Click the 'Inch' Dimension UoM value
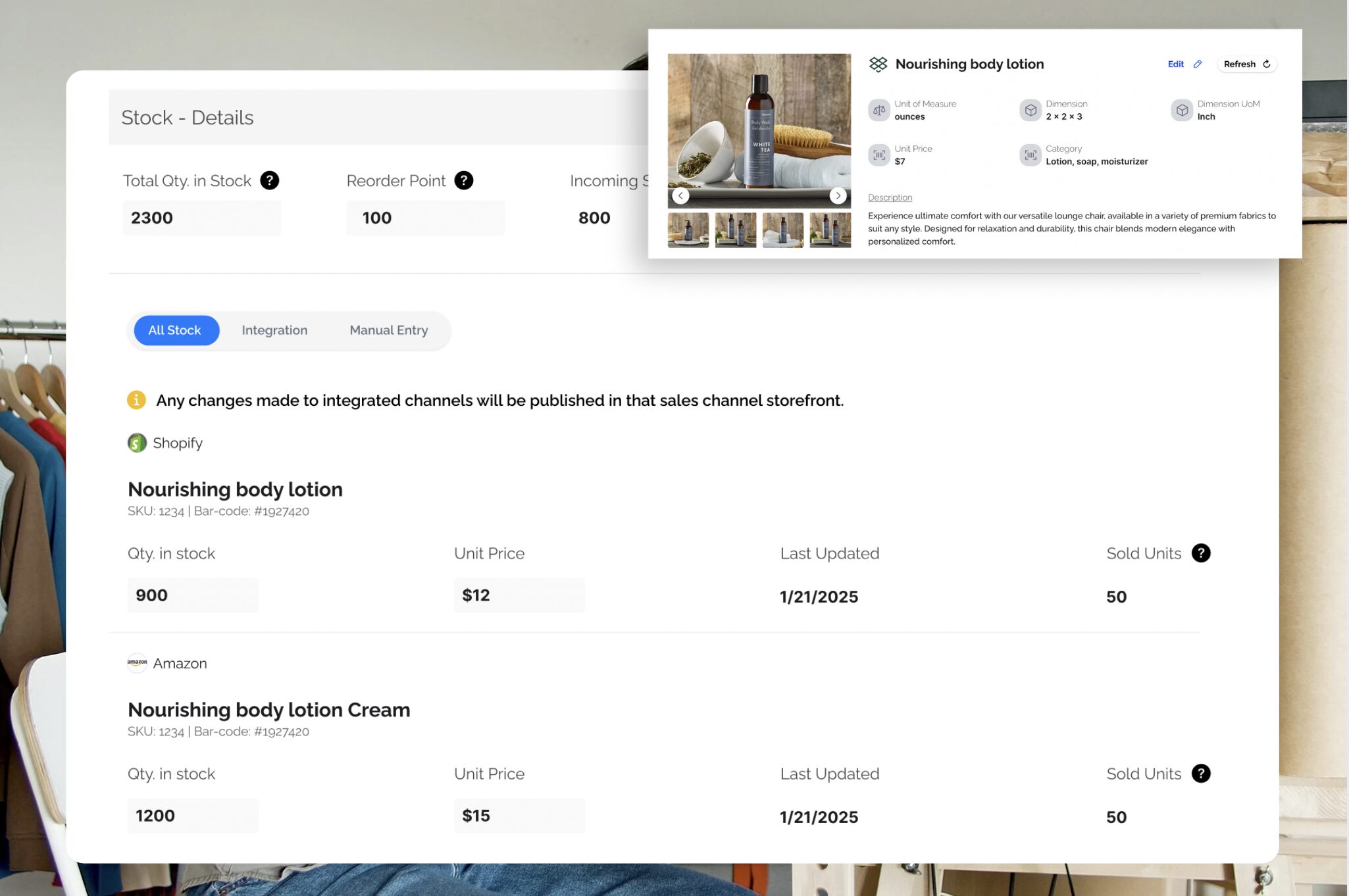Viewport: 1349px width, 896px height. pos(1206,116)
